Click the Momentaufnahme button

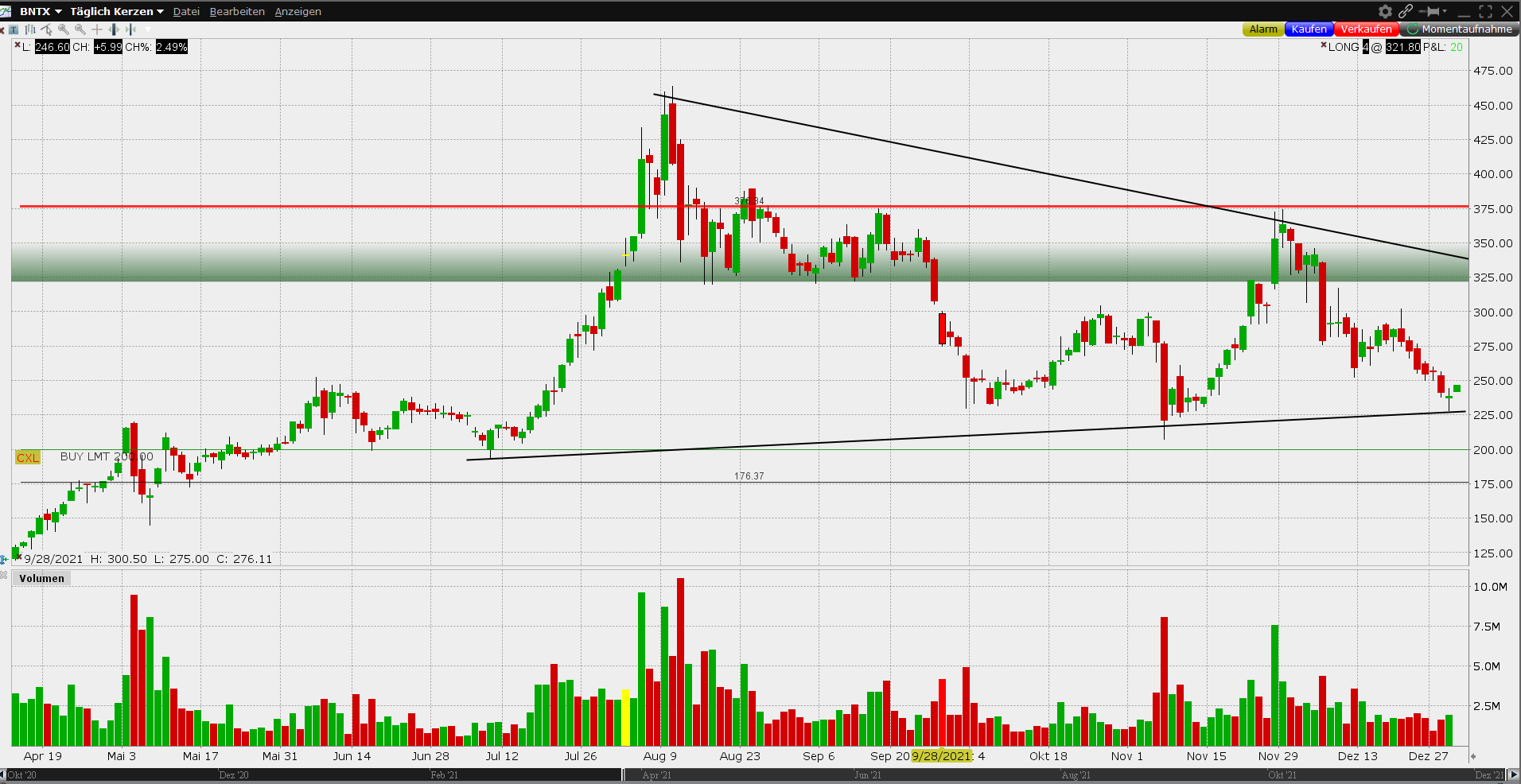click(1460, 29)
